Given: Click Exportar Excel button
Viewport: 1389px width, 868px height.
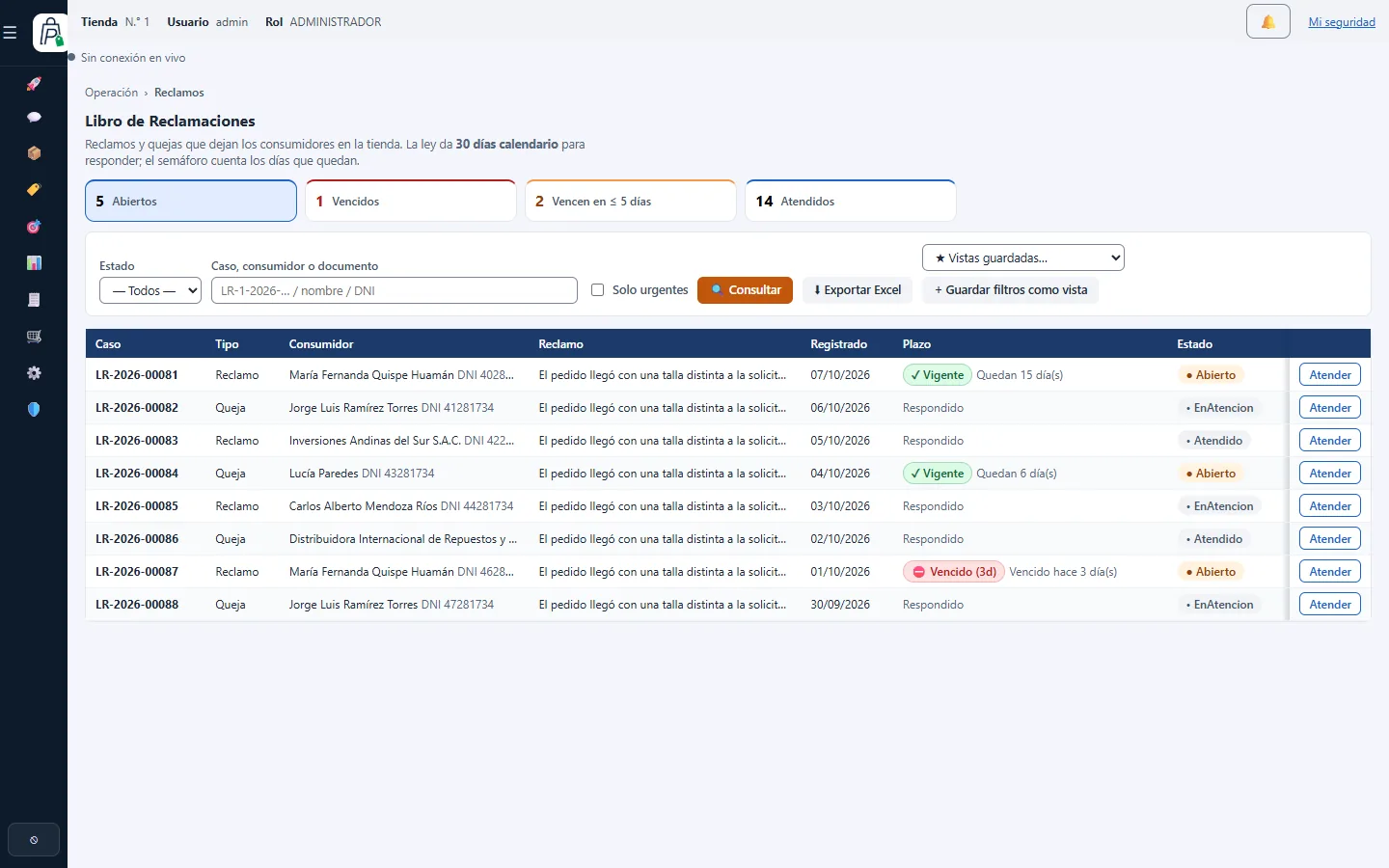Looking at the screenshot, I should click(x=858, y=290).
